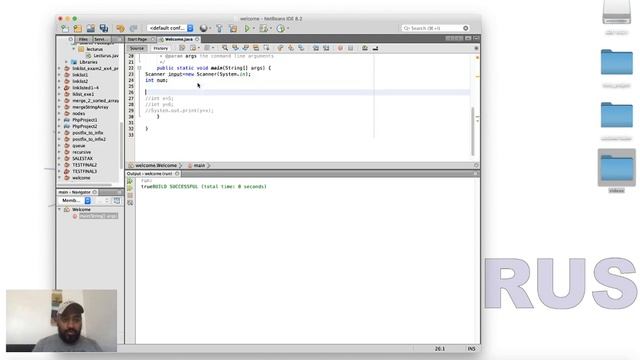Screen dimensions: 640x360
Task: Click the New File toolbar icon
Action: pyautogui.click(x=65, y=28)
